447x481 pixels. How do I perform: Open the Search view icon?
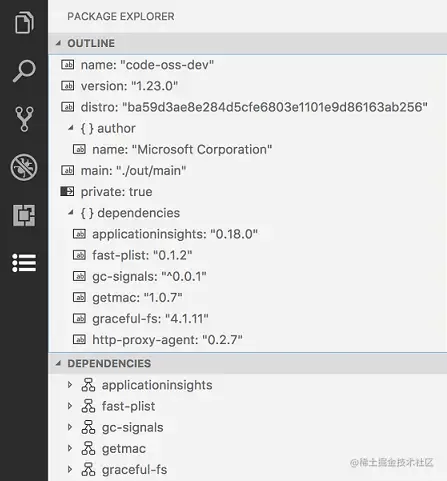(24, 71)
